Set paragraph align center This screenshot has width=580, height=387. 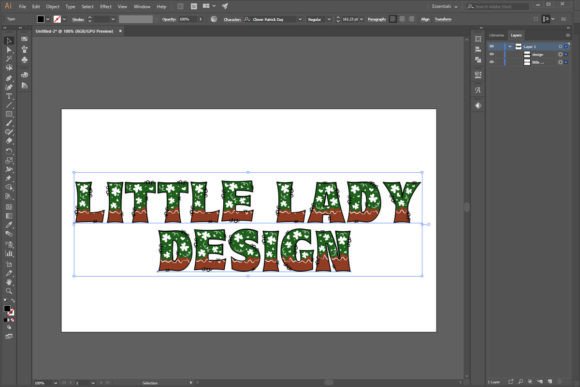tap(402, 19)
